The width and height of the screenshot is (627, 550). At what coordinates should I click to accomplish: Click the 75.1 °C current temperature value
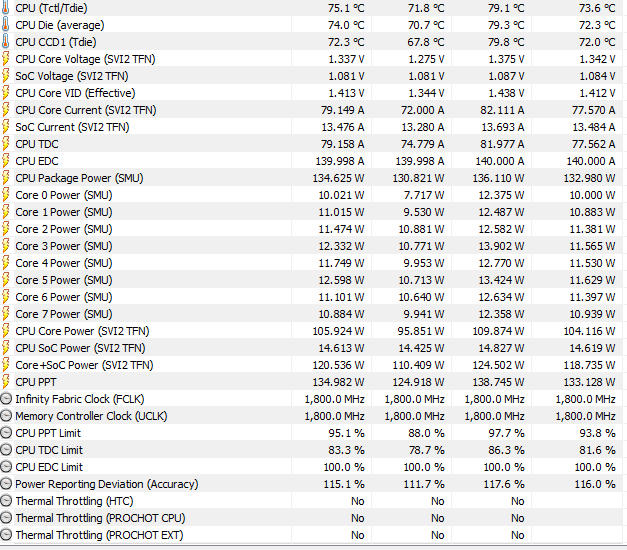346,8
